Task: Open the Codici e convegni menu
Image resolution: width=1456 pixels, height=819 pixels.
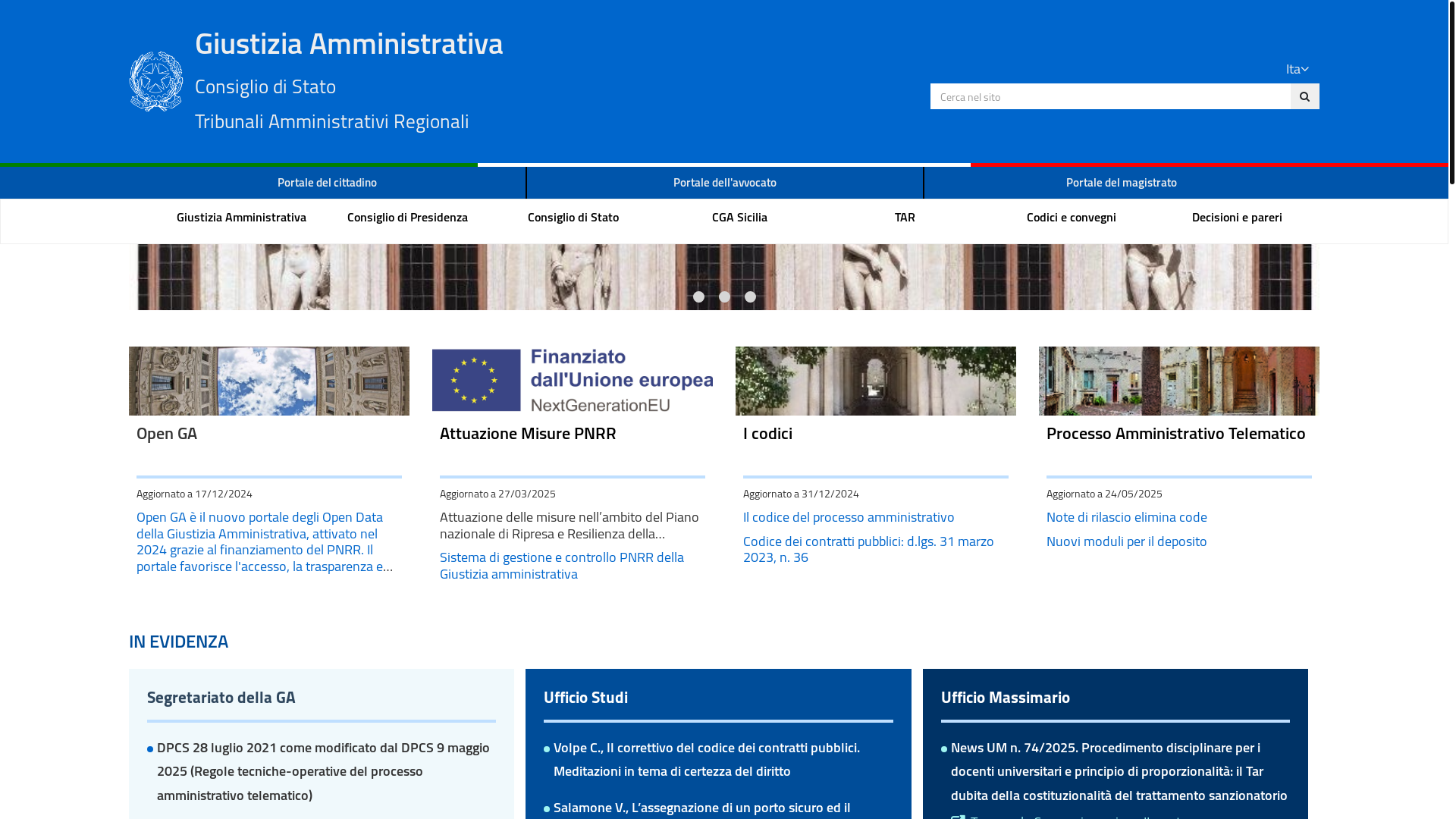Action: tap(1071, 217)
